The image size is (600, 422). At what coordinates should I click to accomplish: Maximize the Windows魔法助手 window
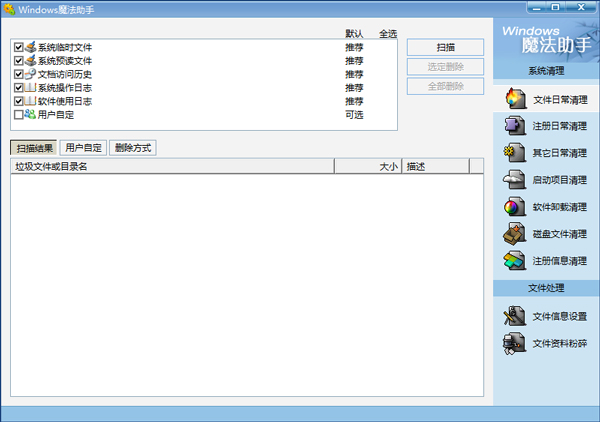[x=556, y=7]
